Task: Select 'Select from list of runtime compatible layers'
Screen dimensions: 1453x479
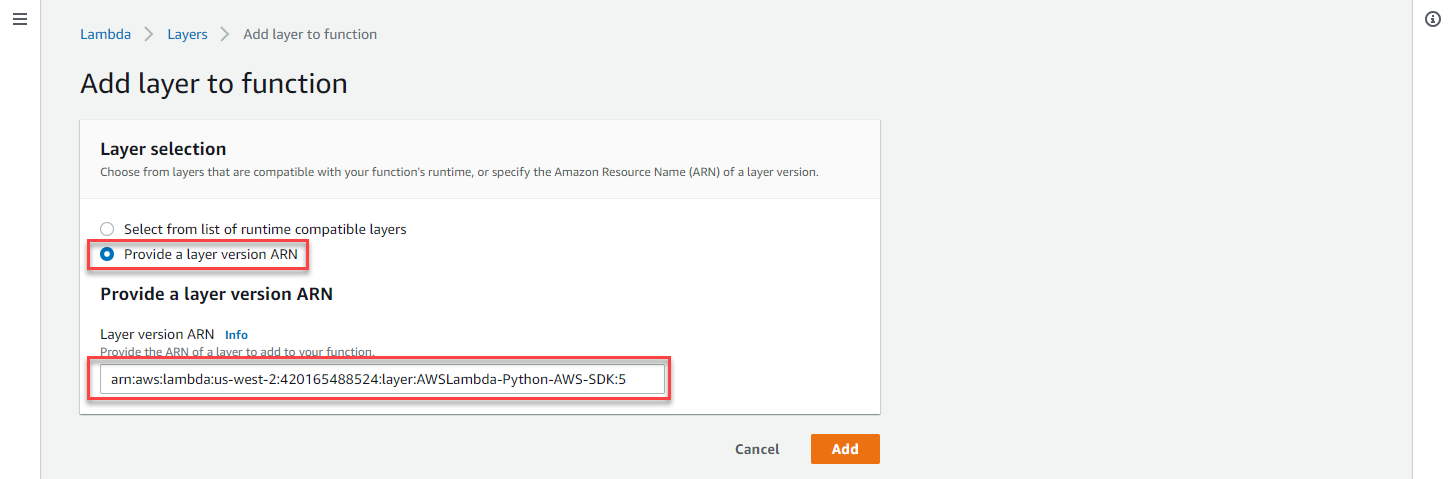Action: tap(107, 229)
